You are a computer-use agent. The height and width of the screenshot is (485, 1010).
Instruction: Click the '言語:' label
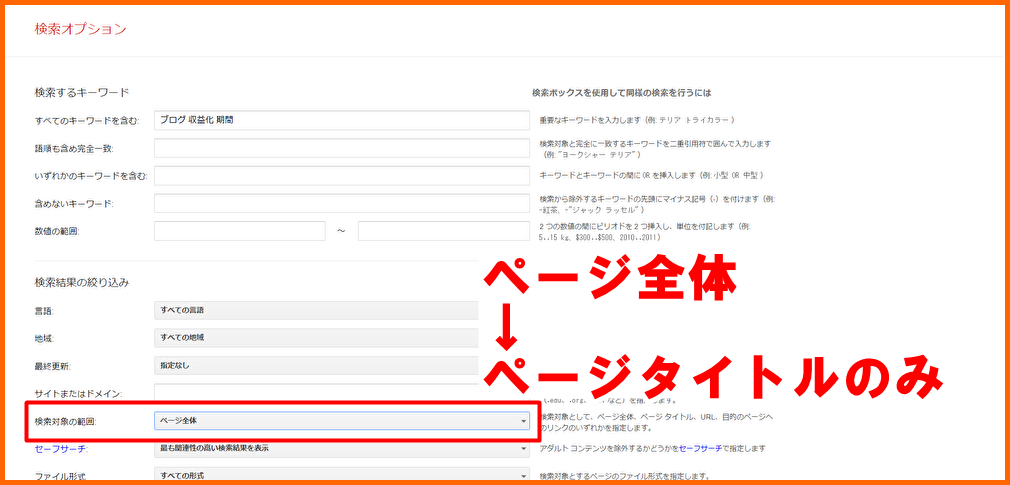44,310
